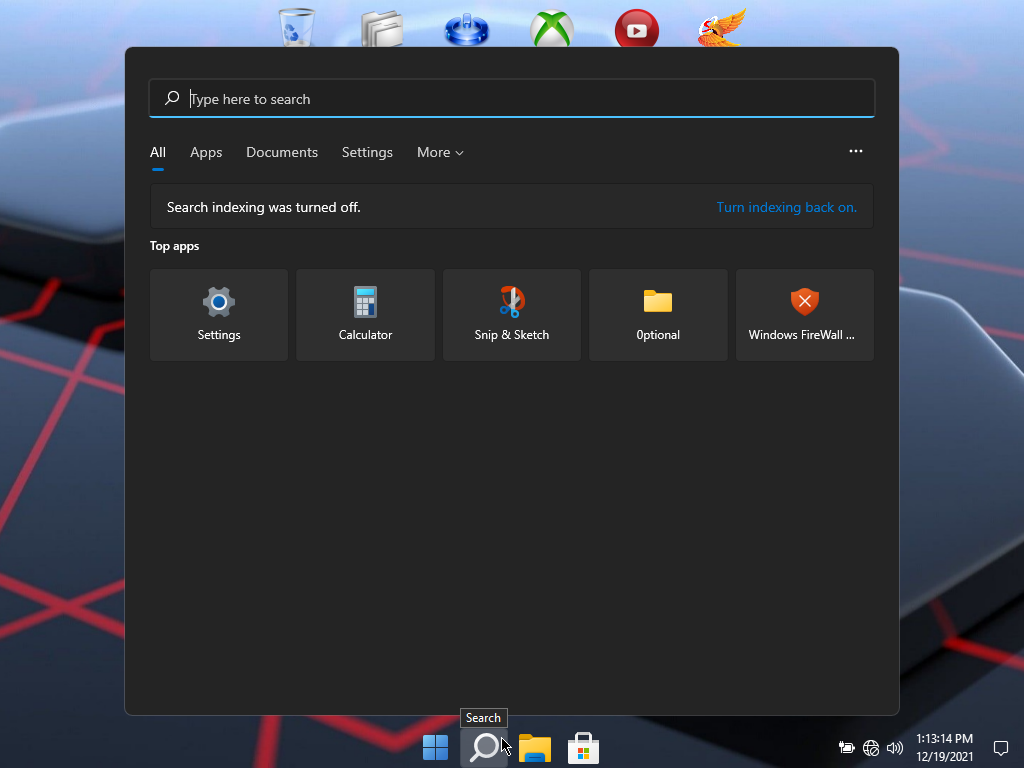Open the Settings app tile
Screen dimensions: 1024x768
tap(219, 315)
